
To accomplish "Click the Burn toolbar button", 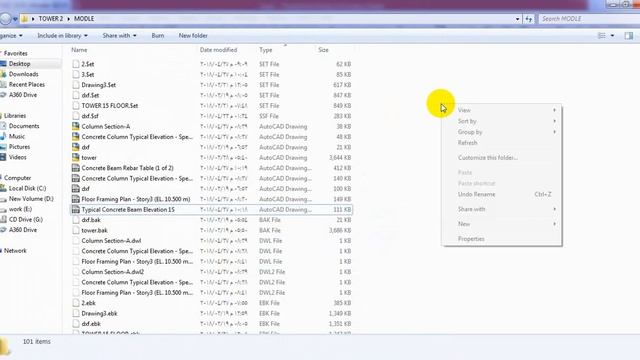I will click(158, 36).
